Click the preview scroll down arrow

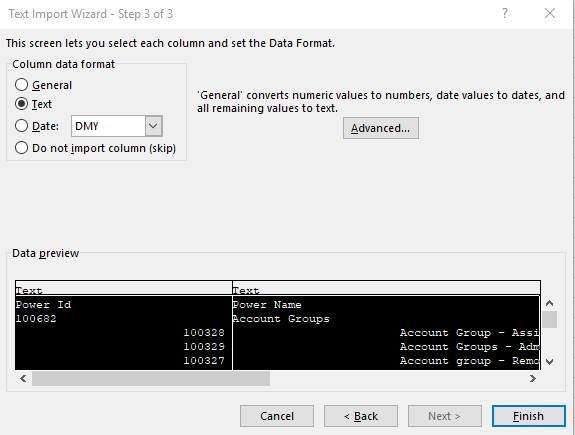coord(549,362)
